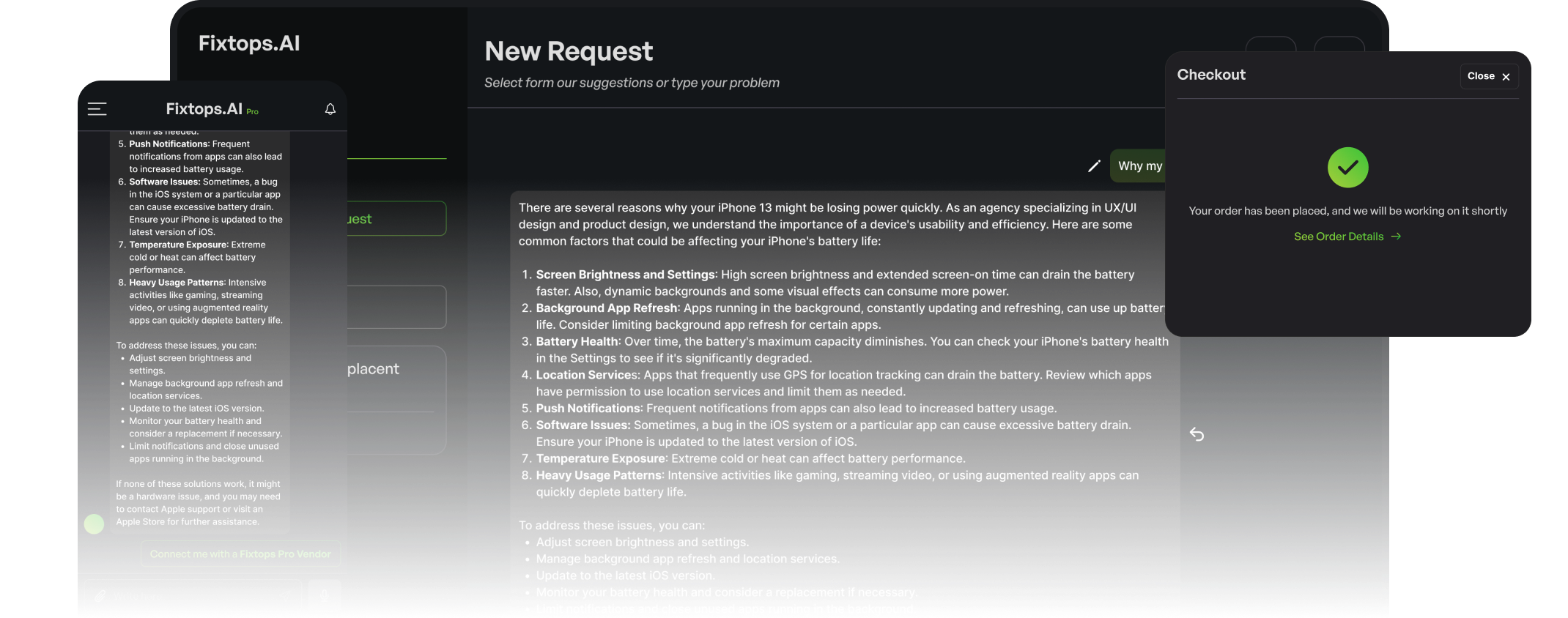Viewport: 1568px width, 618px height.
Task: Click the reply arrow beside the desktop response
Action: (1197, 435)
